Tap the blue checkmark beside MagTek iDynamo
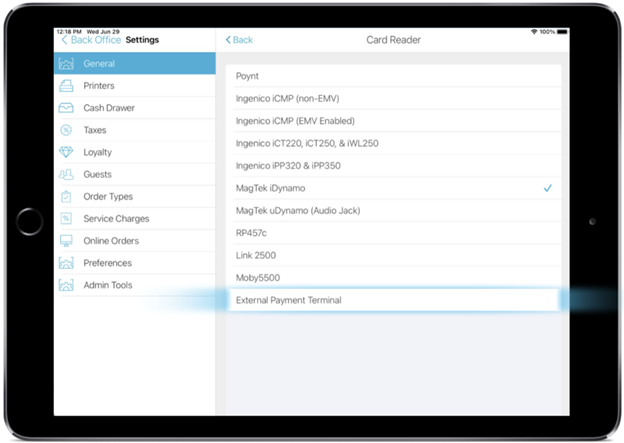The width and height of the screenshot is (624, 443). (548, 188)
